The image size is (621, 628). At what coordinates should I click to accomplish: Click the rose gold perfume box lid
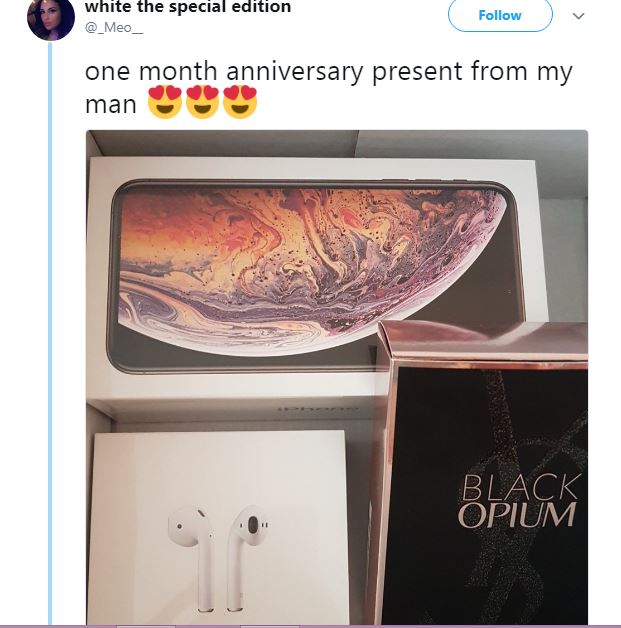click(x=482, y=342)
